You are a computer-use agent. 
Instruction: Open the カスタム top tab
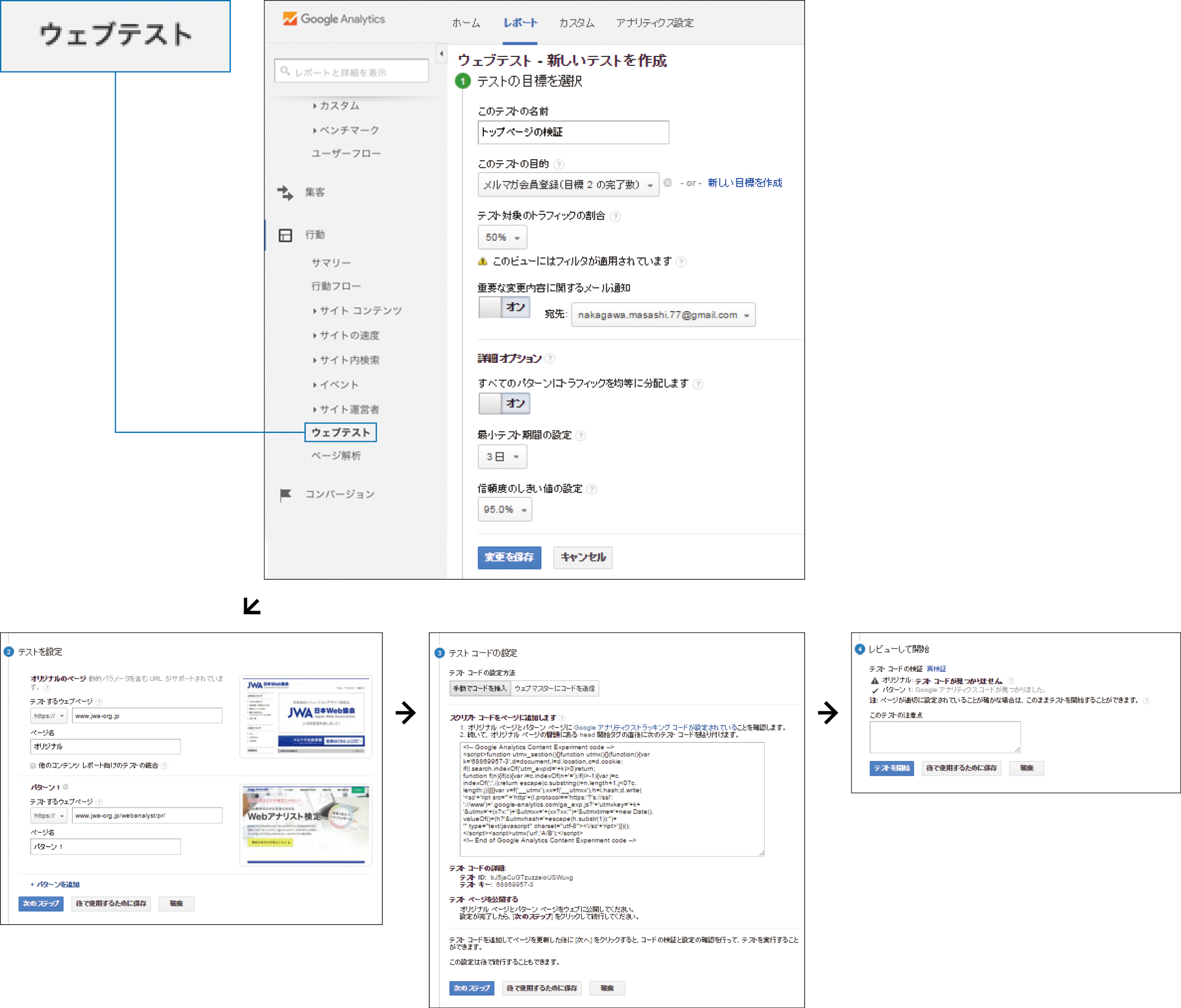pos(576,23)
